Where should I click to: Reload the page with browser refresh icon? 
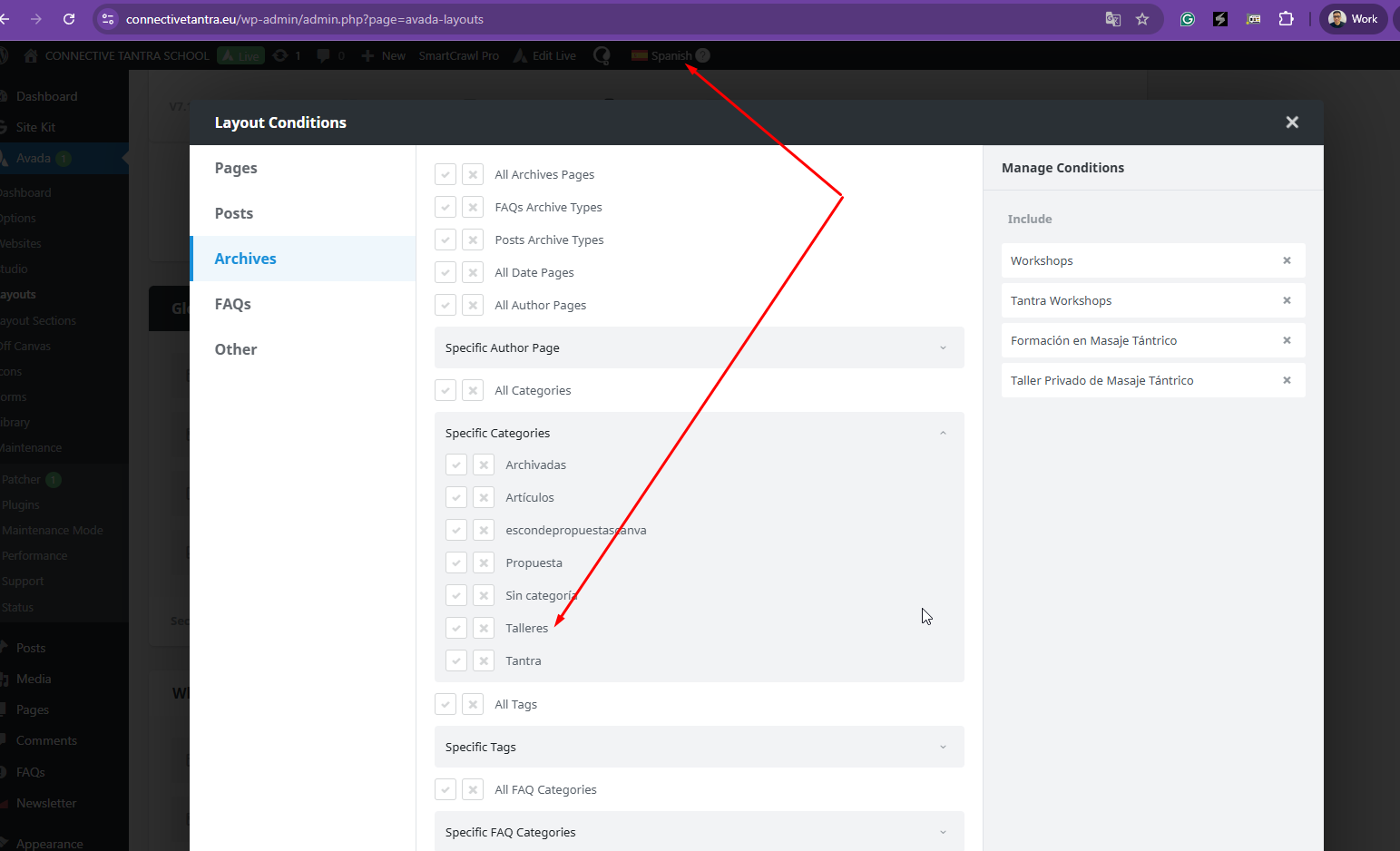[x=69, y=19]
